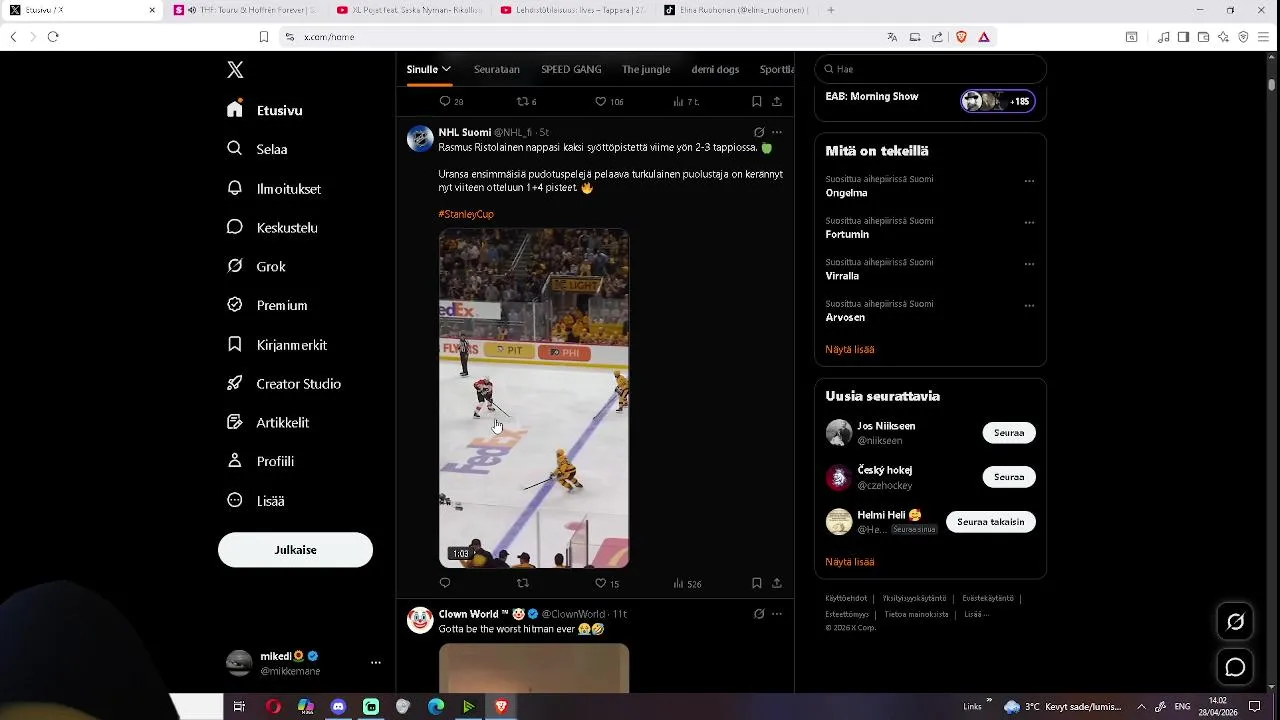This screenshot has width=1280, height=720.
Task: Show more suggested accounts Näytä lisää
Action: coord(850,562)
